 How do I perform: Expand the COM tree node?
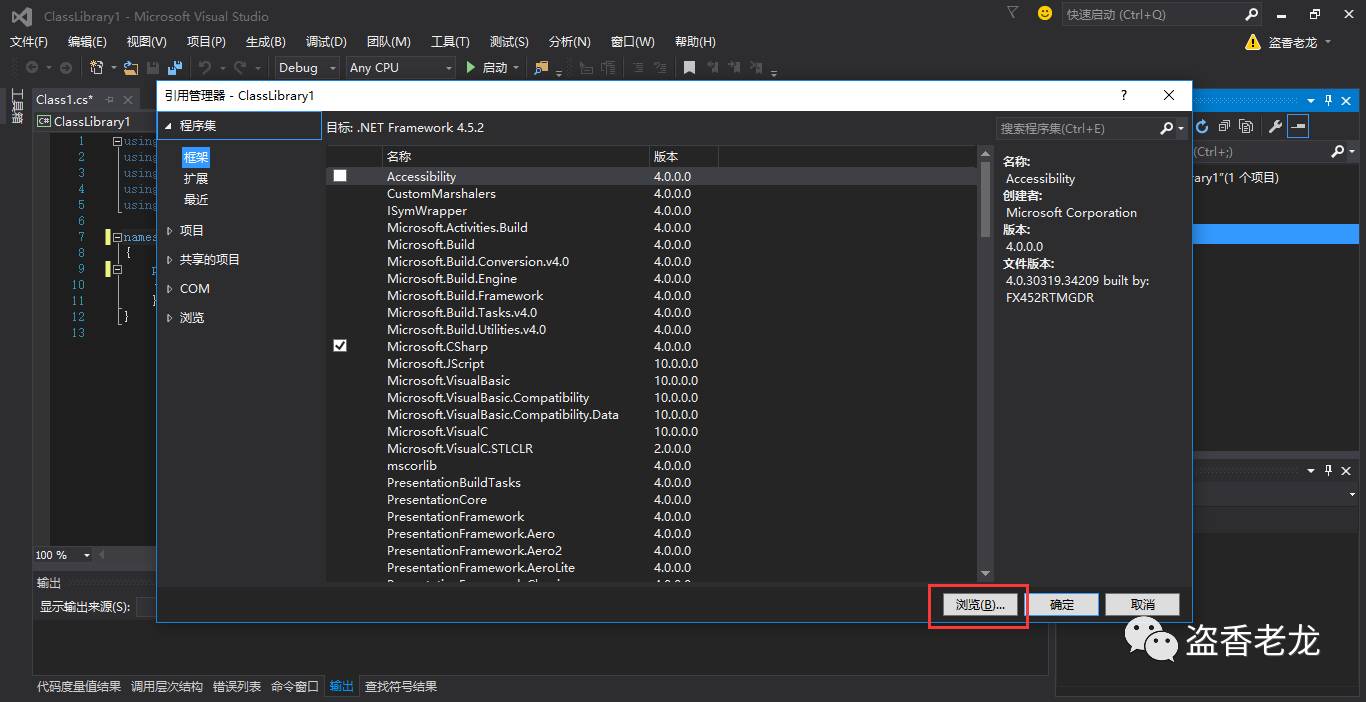coord(170,289)
